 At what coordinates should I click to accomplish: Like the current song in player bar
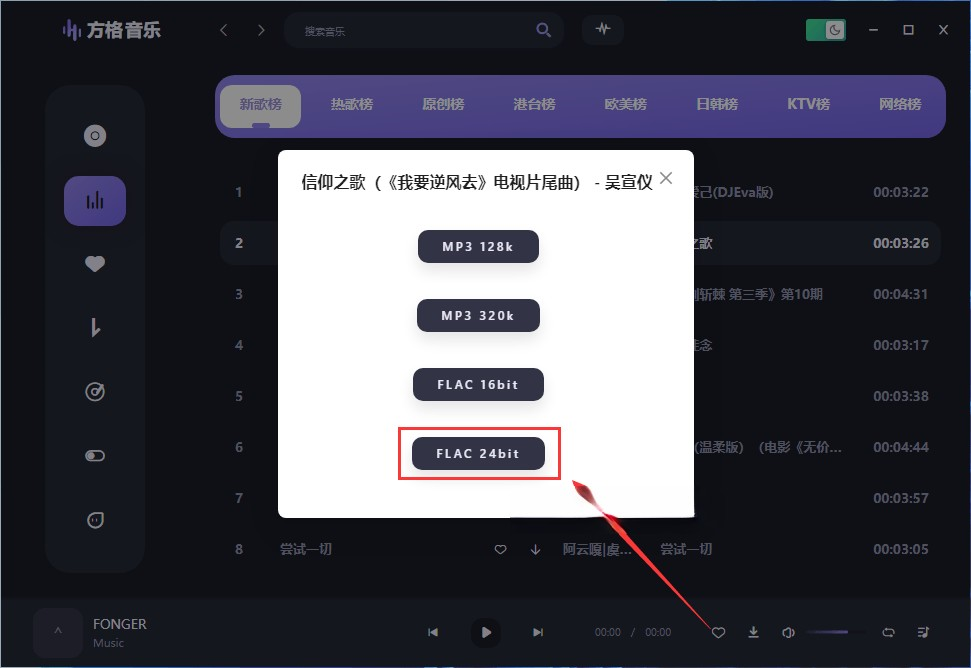pos(718,632)
